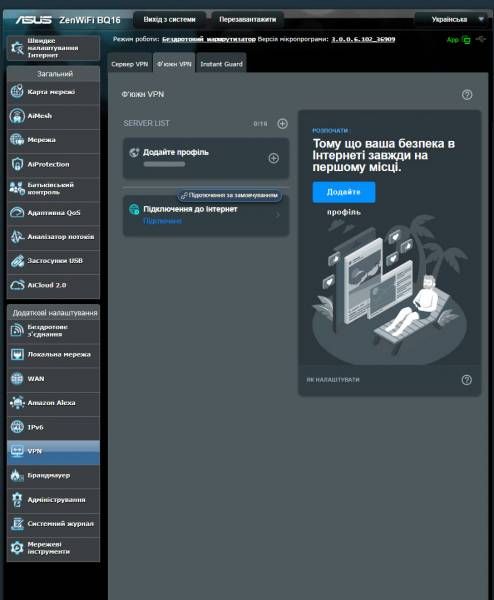The width and height of the screenshot is (494, 600).
Task: Click the SERVER LIST heading
Action: 146,124
